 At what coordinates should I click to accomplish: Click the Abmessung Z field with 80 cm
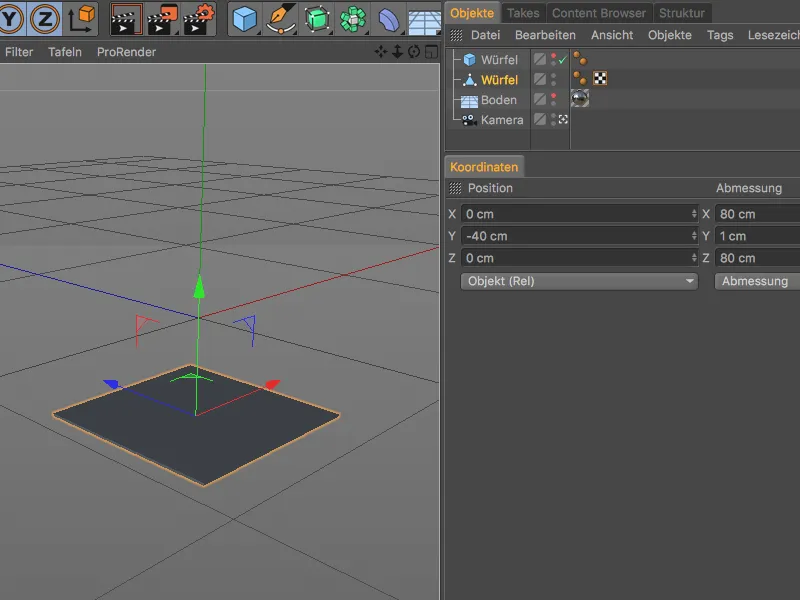pyautogui.click(x=758, y=258)
